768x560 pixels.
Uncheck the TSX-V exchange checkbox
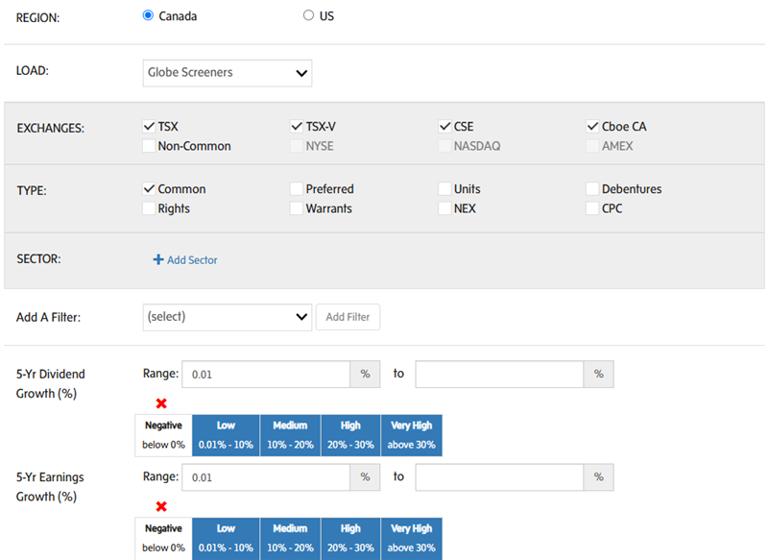coord(297,126)
